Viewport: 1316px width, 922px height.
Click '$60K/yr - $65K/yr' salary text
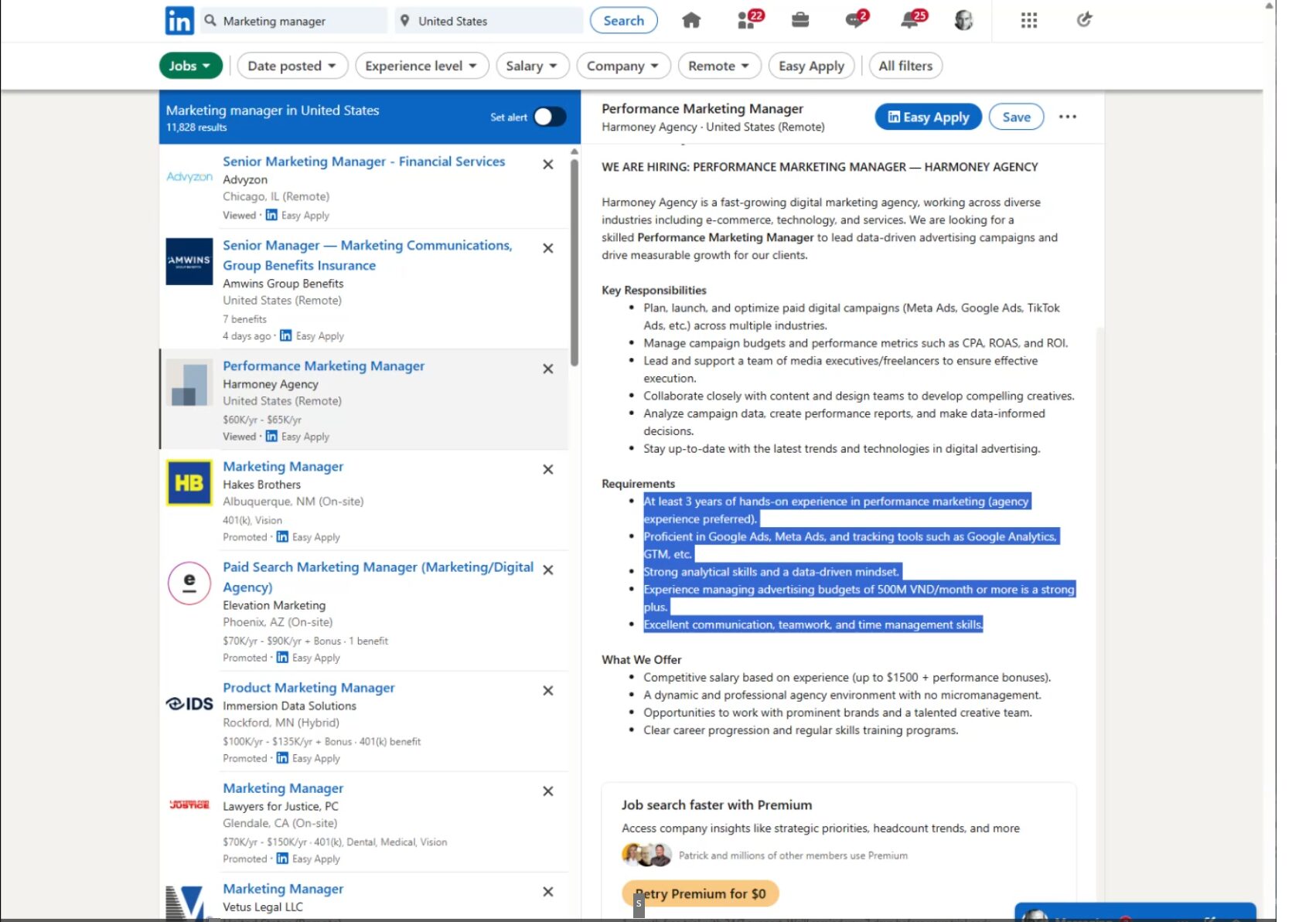[x=262, y=420]
